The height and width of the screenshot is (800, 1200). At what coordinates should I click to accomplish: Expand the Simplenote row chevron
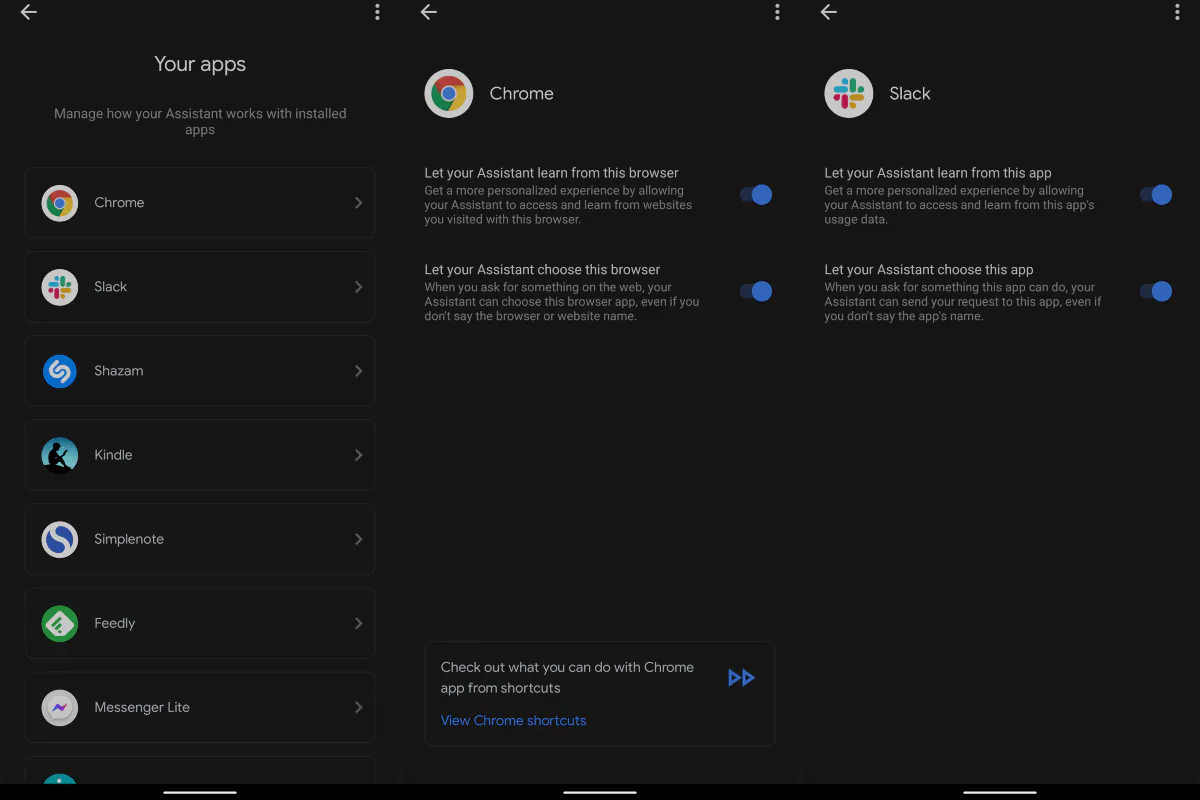click(358, 539)
